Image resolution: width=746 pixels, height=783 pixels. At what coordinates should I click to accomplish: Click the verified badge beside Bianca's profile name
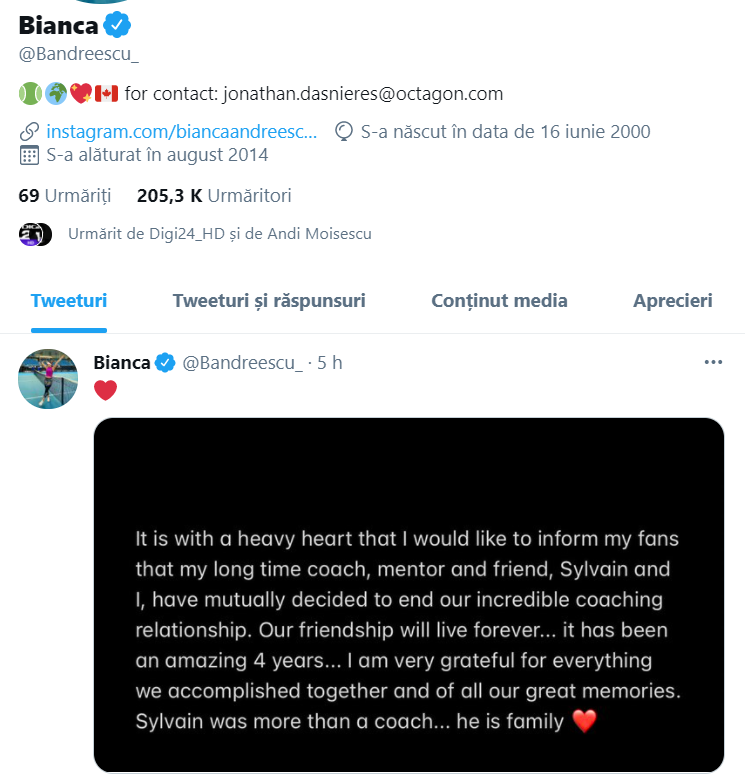click(x=117, y=25)
